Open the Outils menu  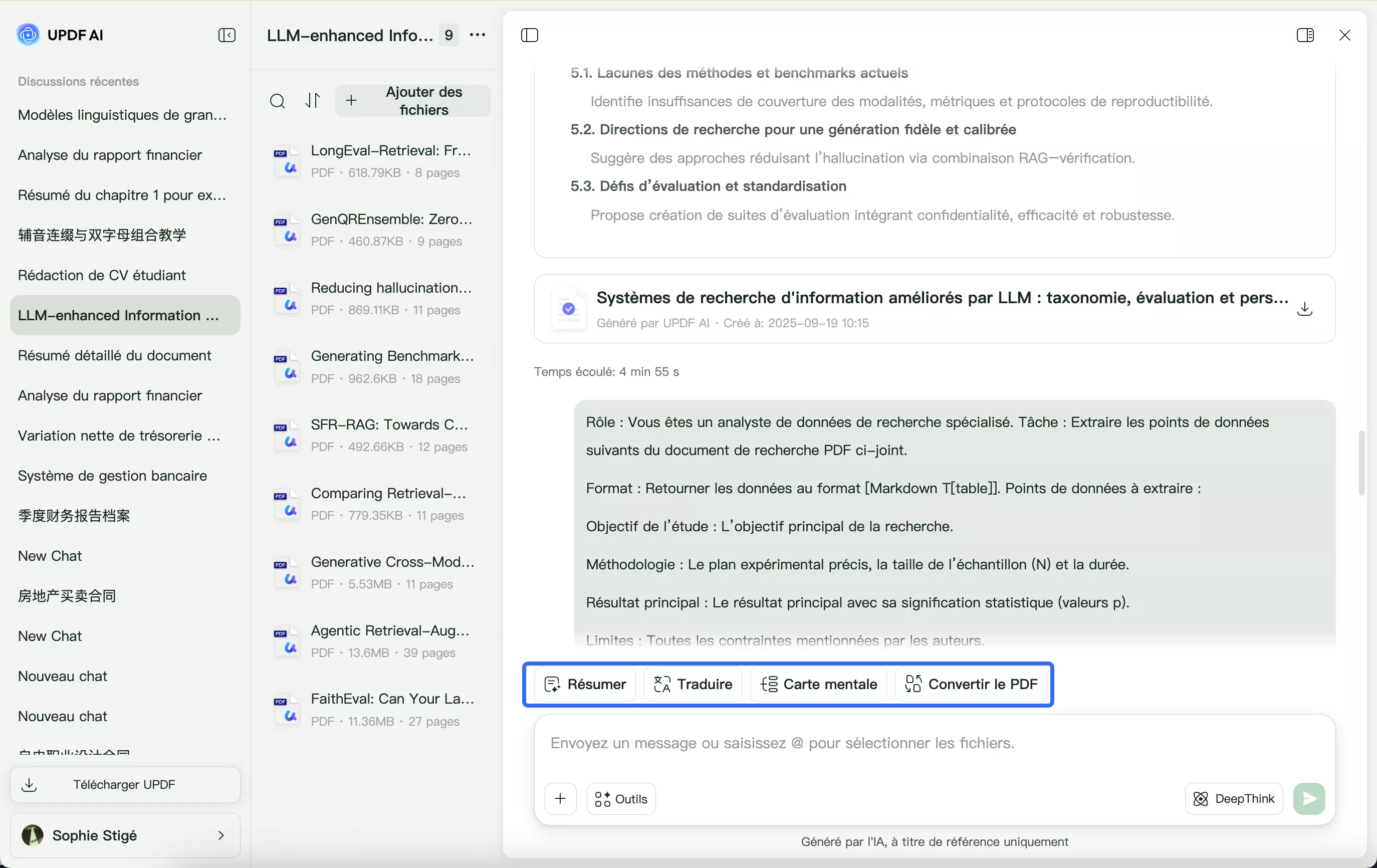pos(621,799)
